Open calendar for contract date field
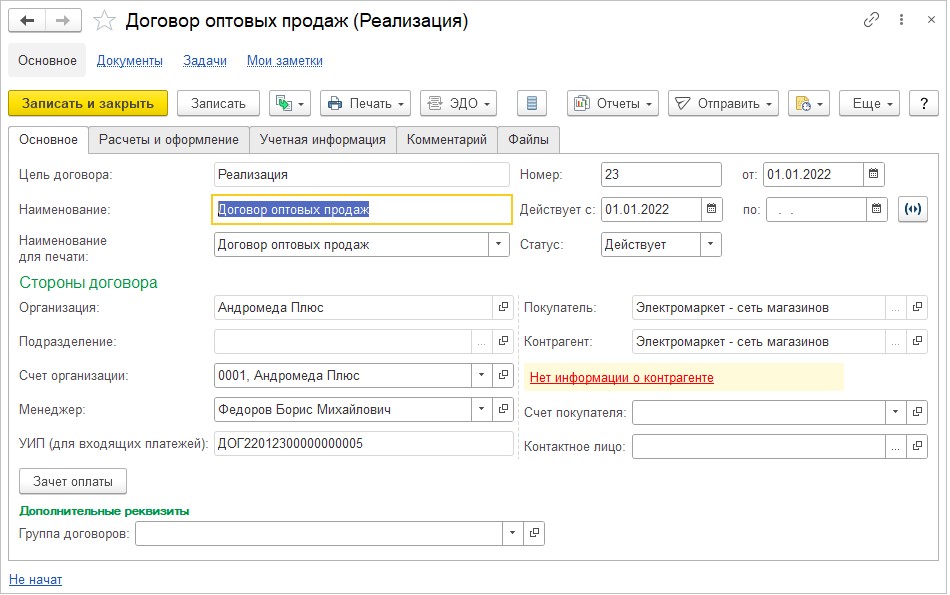Screen dimensions: 950x595 874,174
